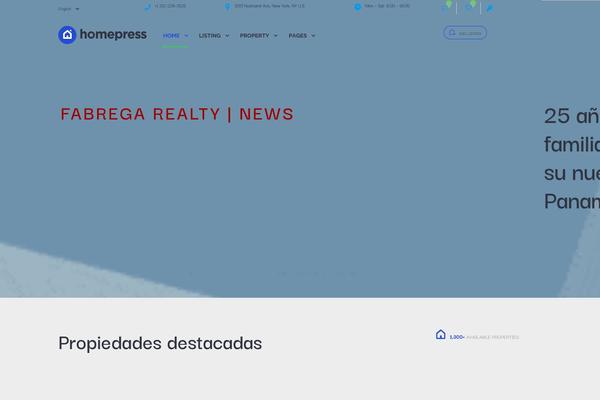Click the hero headline starting with 25 añ
Viewport: 600px width, 400px height.
coord(572,158)
